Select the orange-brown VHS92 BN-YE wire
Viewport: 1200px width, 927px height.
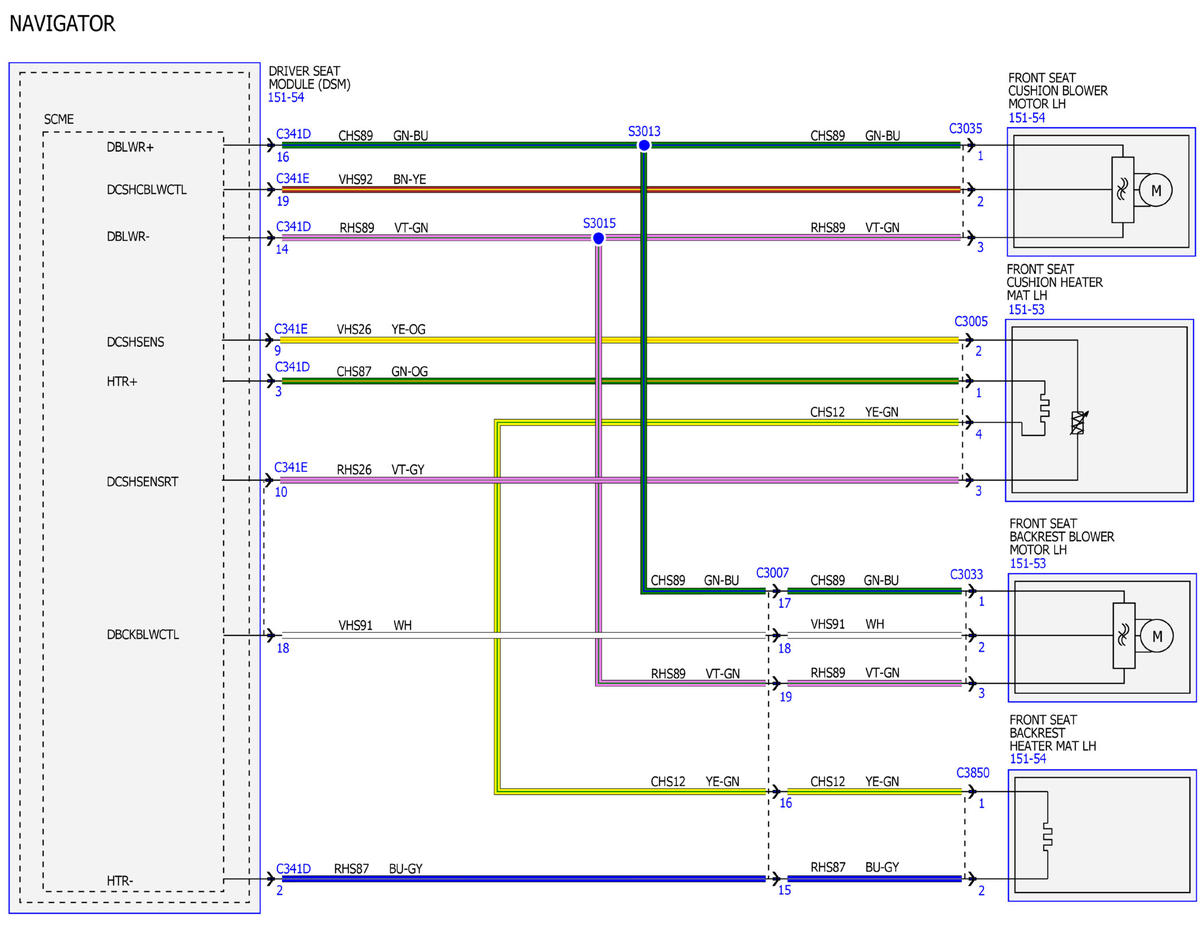pyautogui.click(x=621, y=189)
